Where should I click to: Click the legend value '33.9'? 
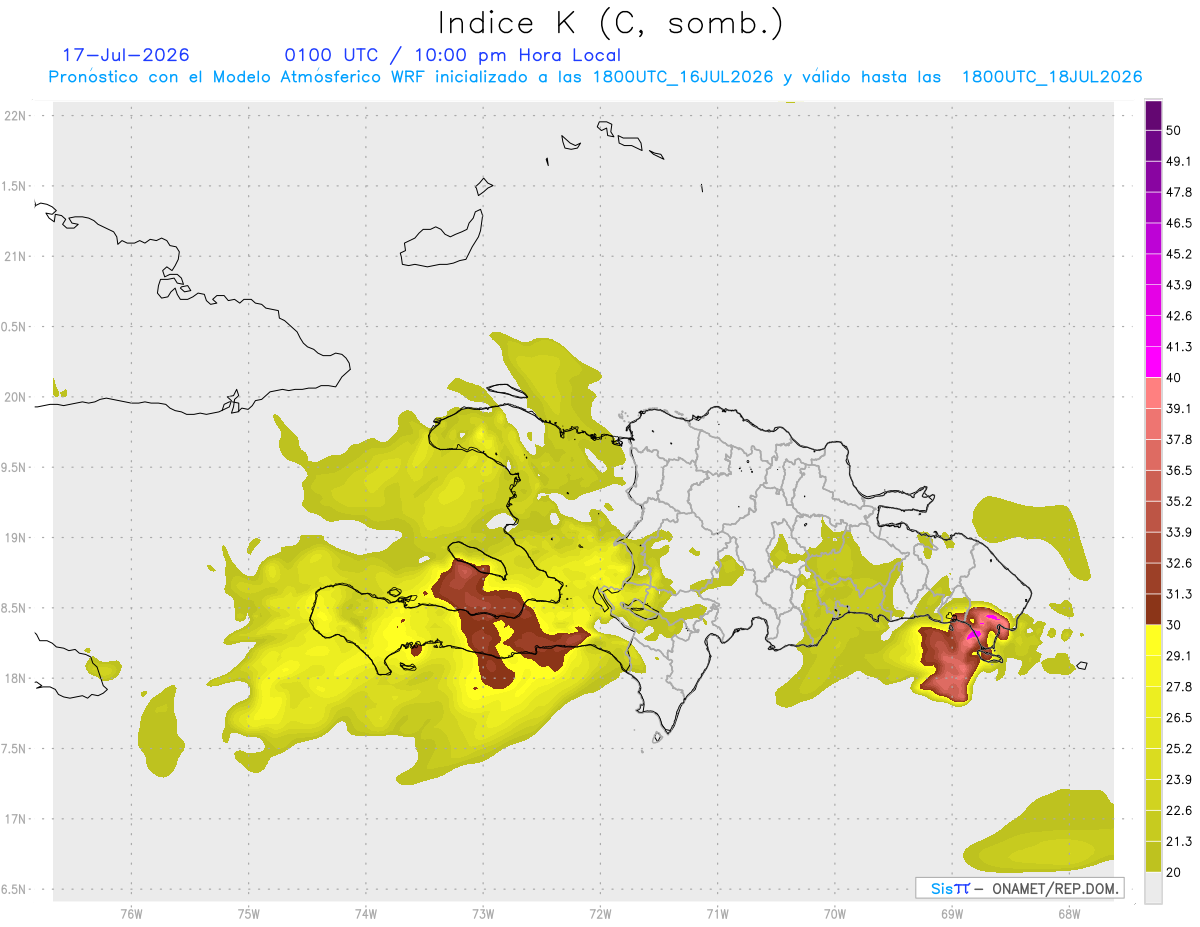1179,532
